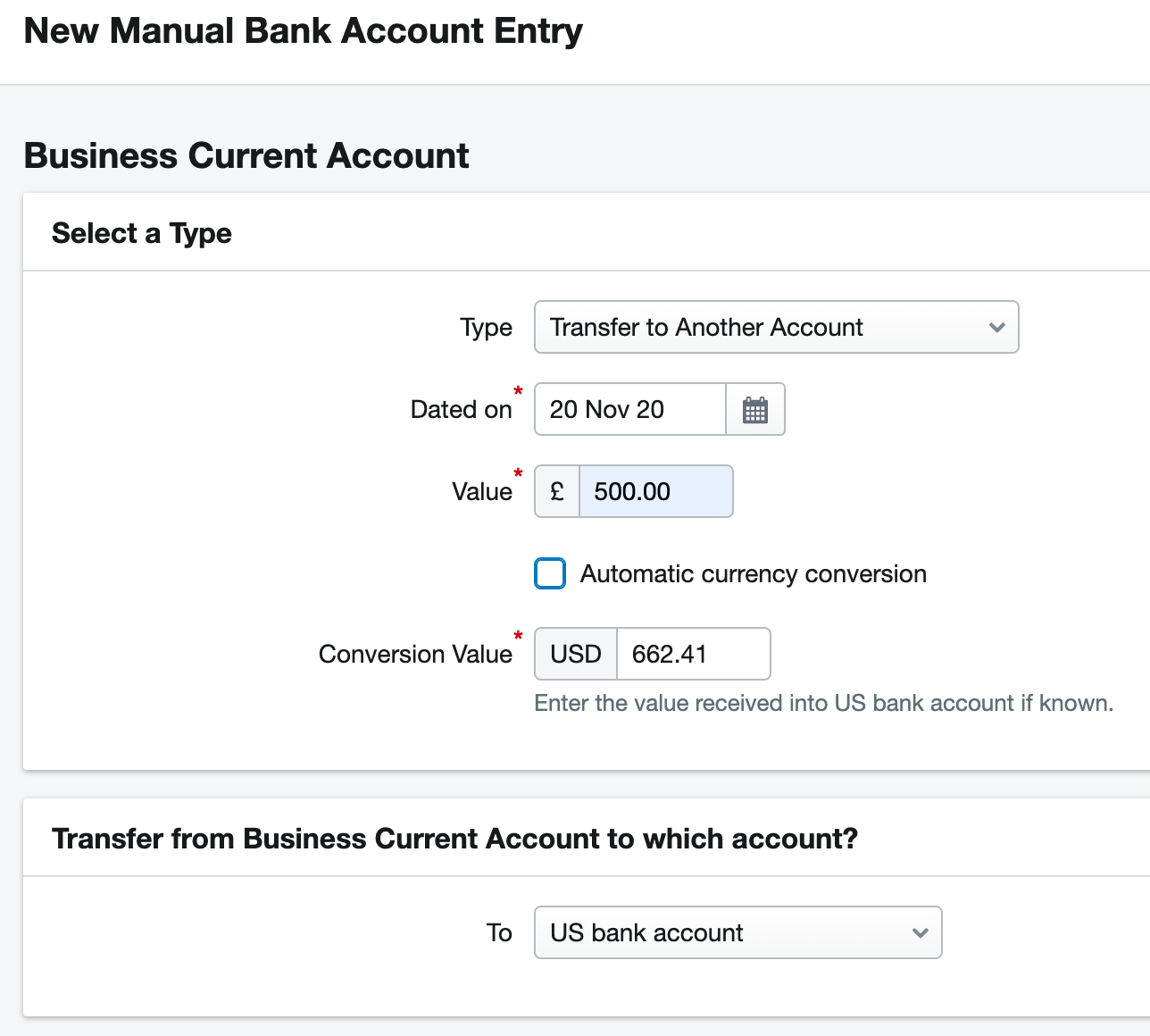1150x1036 pixels.
Task: Click the "Automatic currency conversion" label text
Action: click(x=753, y=573)
